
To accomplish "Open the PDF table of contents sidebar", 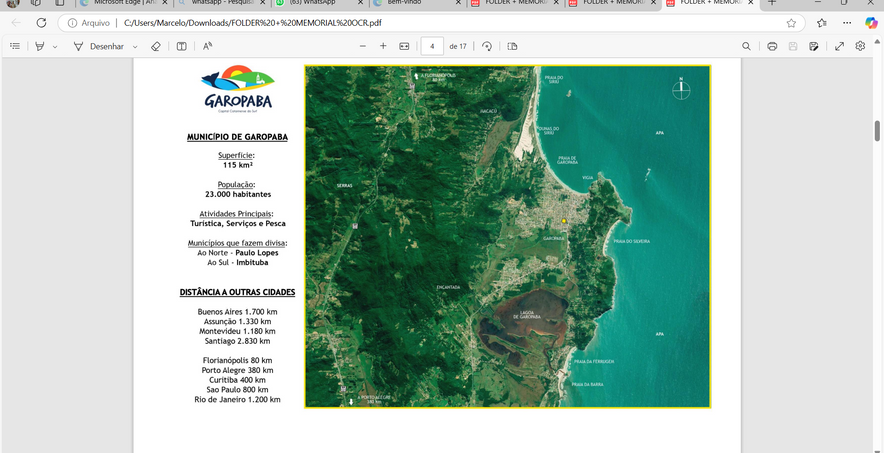I will point(15,46).
